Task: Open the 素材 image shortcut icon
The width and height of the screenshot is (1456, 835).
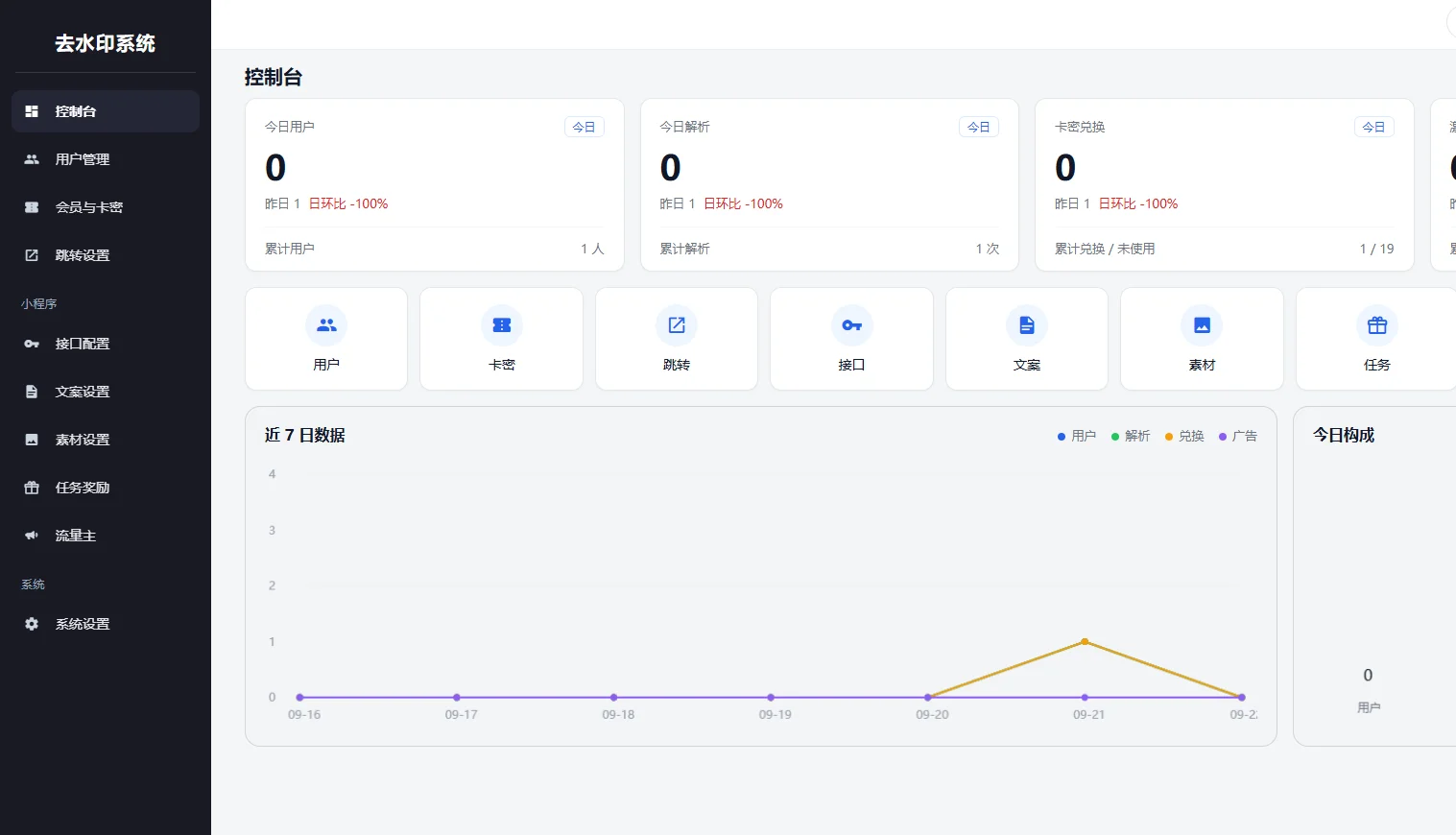Action: click(x=1202, y=325)
